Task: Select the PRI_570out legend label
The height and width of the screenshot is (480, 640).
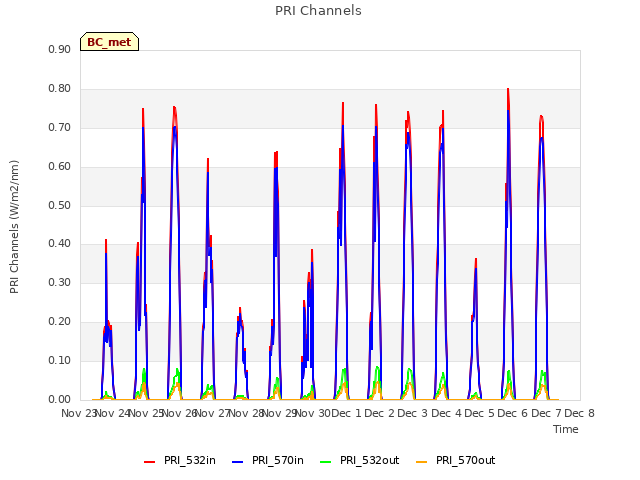Action: (x=465, y=460)
